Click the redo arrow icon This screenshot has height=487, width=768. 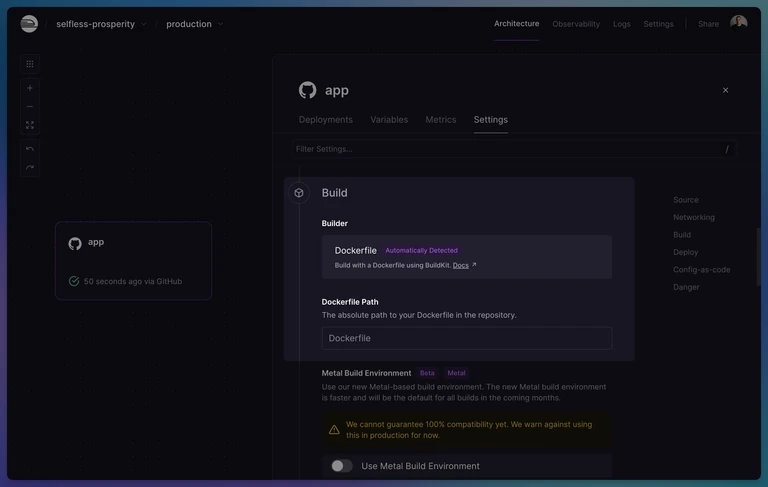point(30,168)
